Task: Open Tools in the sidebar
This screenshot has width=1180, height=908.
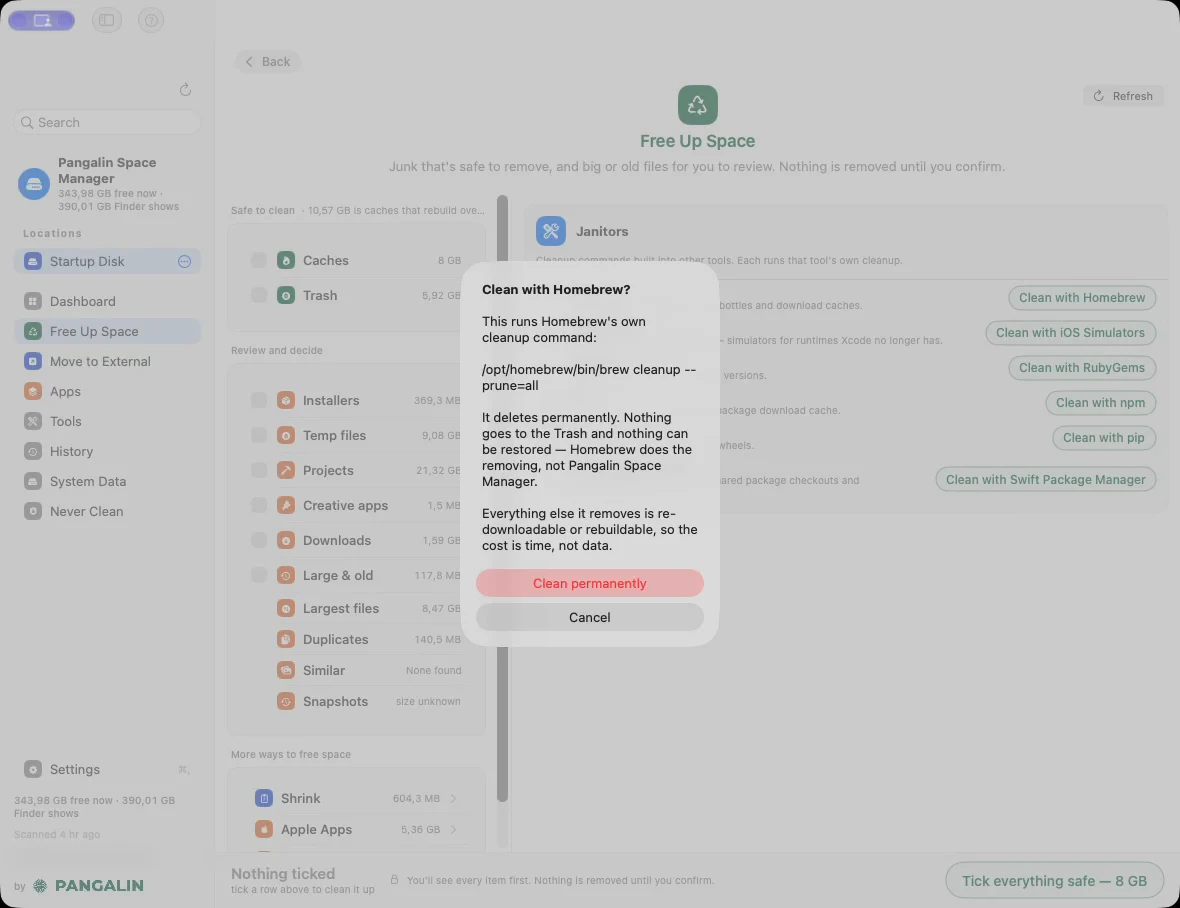Action: (x=107, y=421)
